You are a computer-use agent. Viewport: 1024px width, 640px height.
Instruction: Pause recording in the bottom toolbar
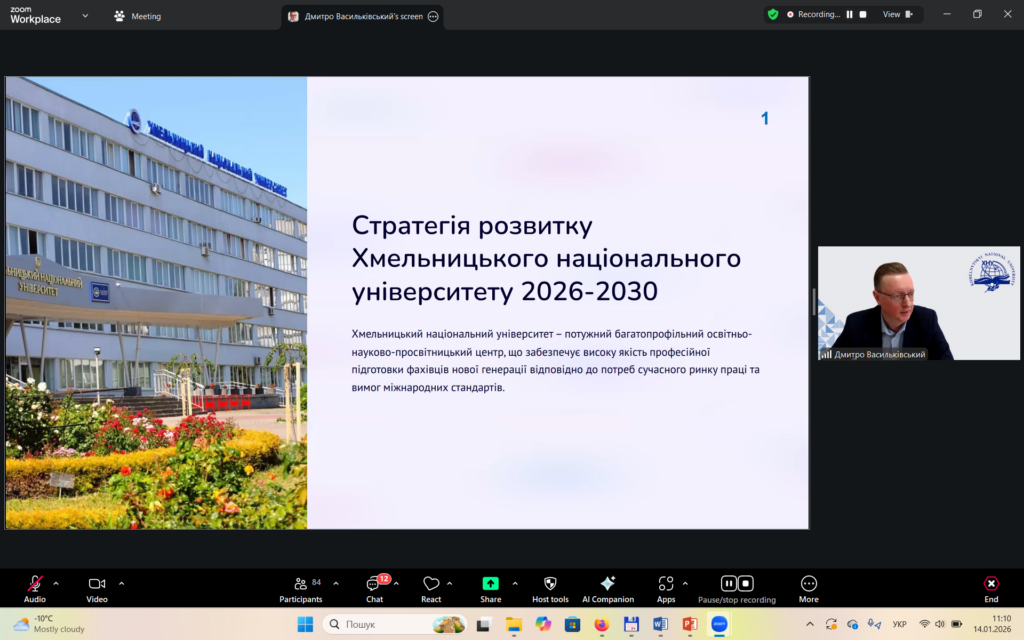pos(729,583)
